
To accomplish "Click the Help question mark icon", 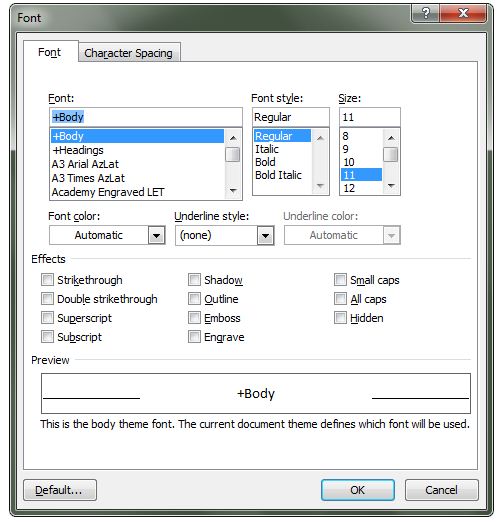I will [426, 13].
